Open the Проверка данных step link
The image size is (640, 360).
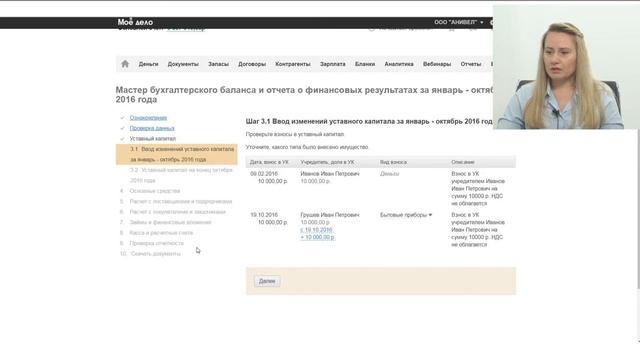tap(152, 128)
